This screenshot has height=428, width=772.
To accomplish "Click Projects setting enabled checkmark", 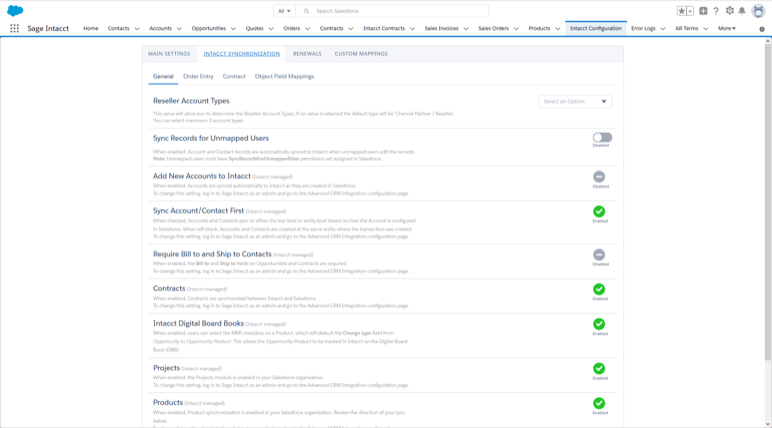I will (599, 368).
